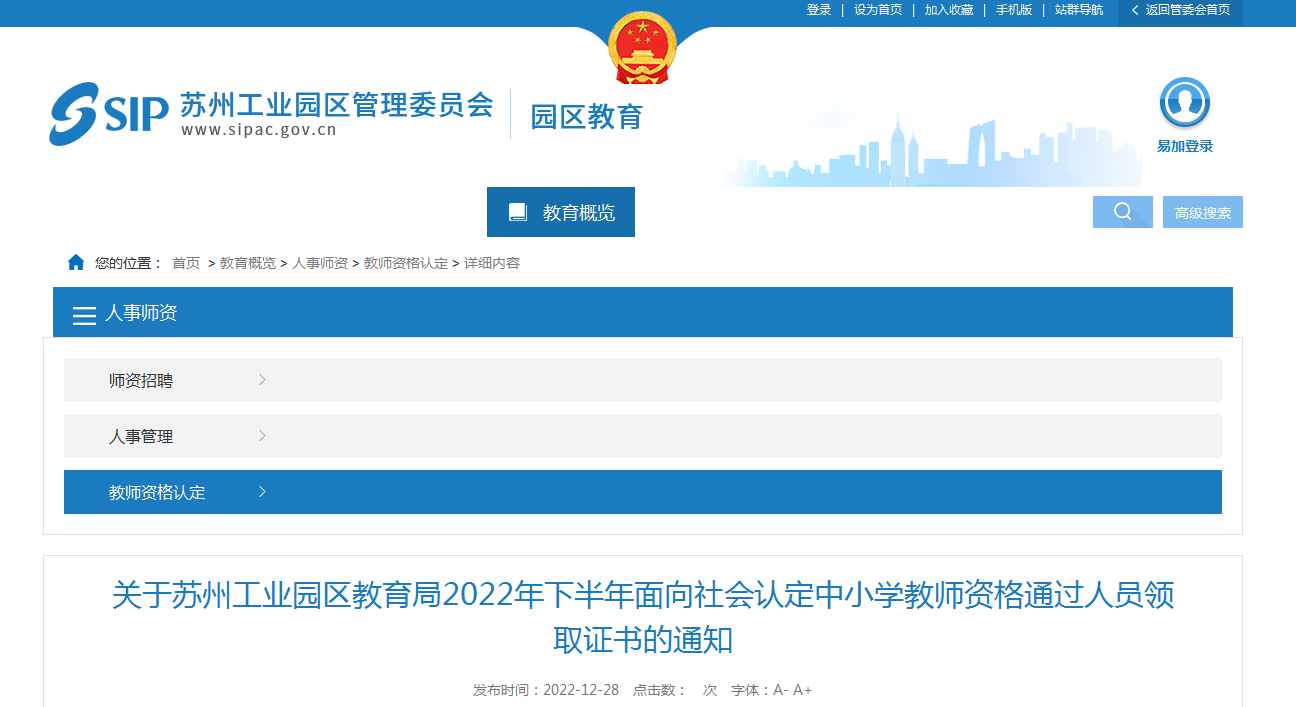Click the hamburger icon beside 人事师资
This screenshot has width=1296, height=707.
(84, 315)
